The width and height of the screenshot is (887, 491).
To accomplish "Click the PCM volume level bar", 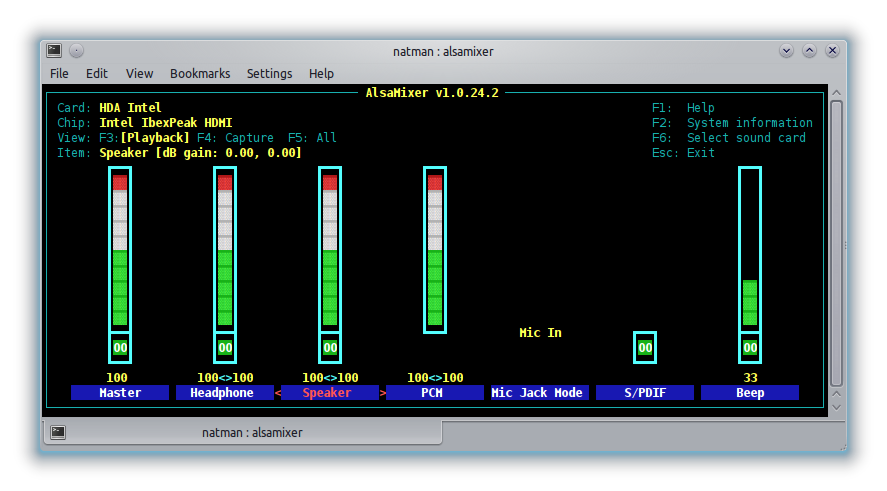I will [435, 249].
